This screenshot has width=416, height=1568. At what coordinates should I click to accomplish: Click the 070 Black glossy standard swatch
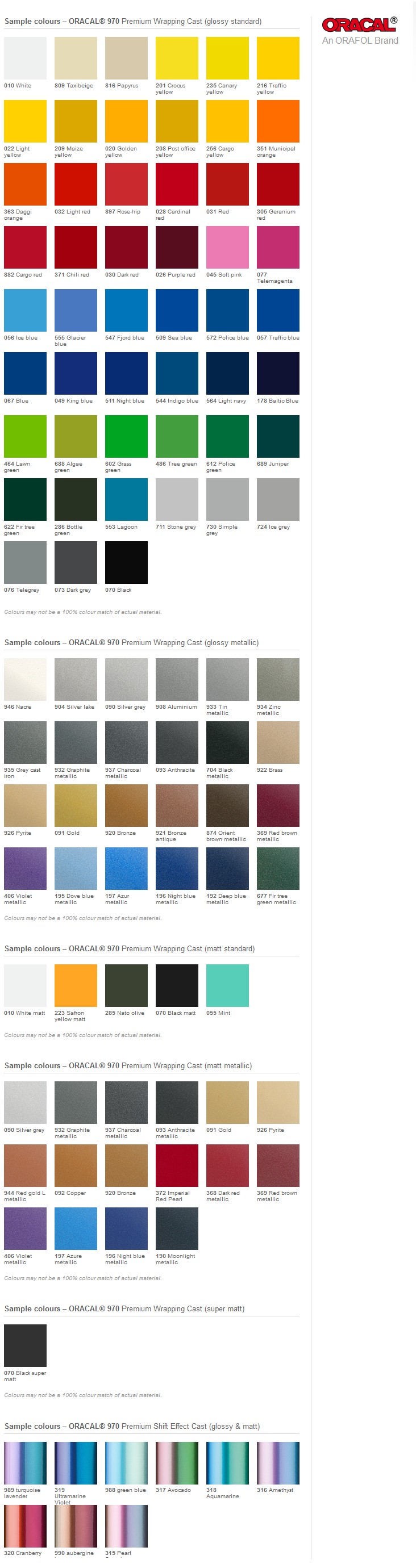pos(126,563)
